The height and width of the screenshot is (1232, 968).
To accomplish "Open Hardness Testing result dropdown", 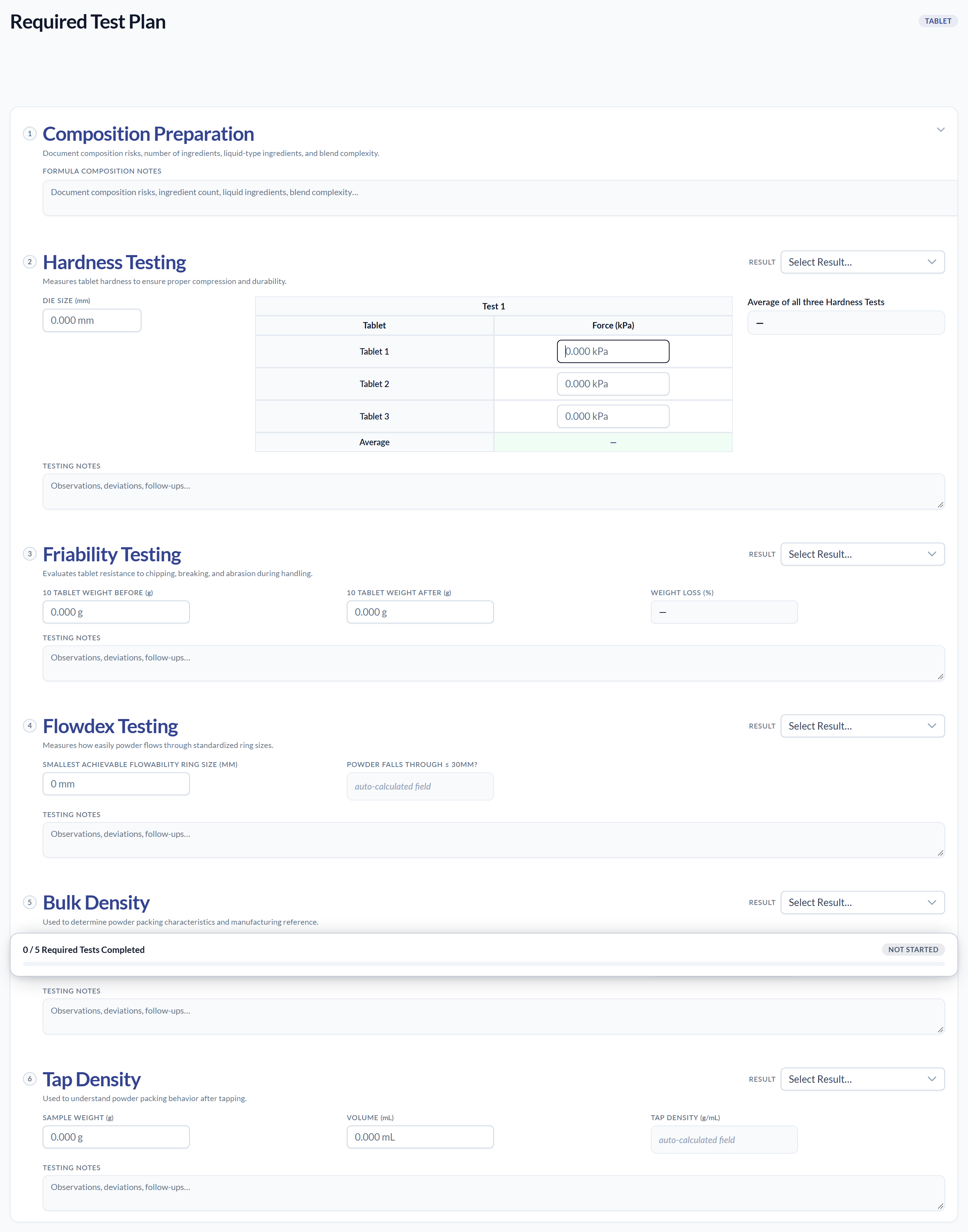I will [862, 262].
